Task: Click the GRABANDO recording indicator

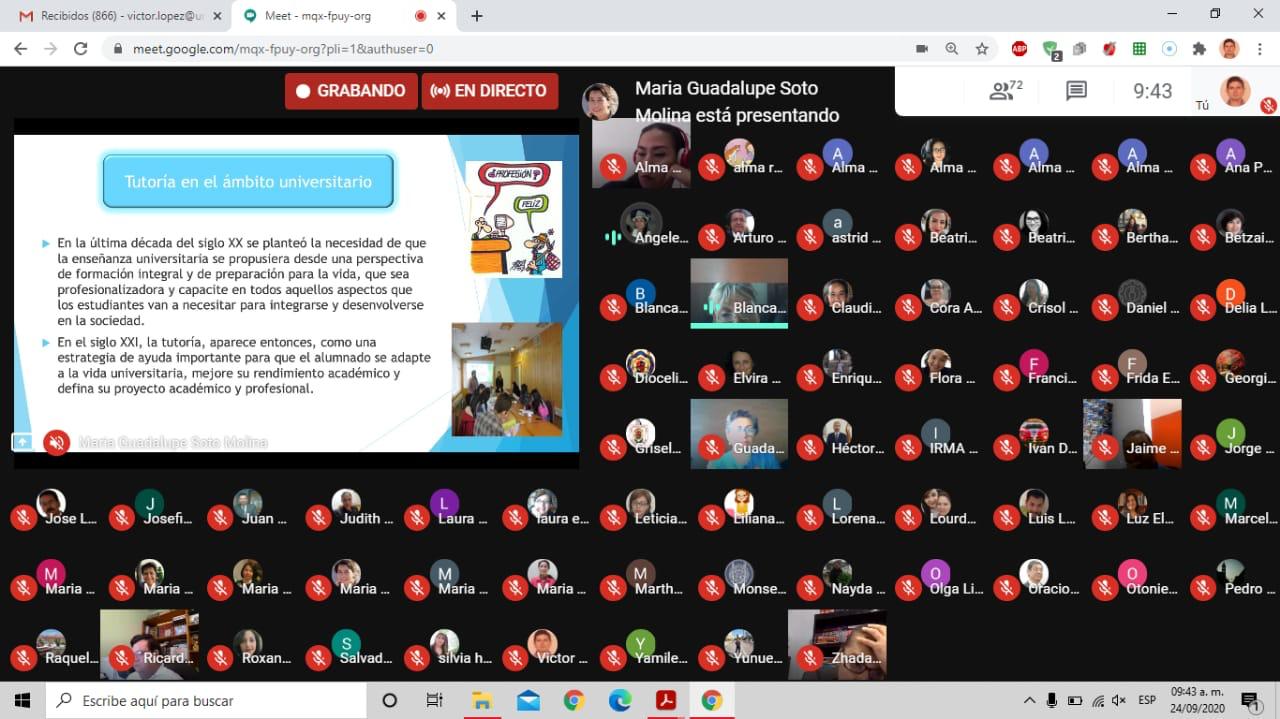Action: pyautogui.click(x=351, y=91)
